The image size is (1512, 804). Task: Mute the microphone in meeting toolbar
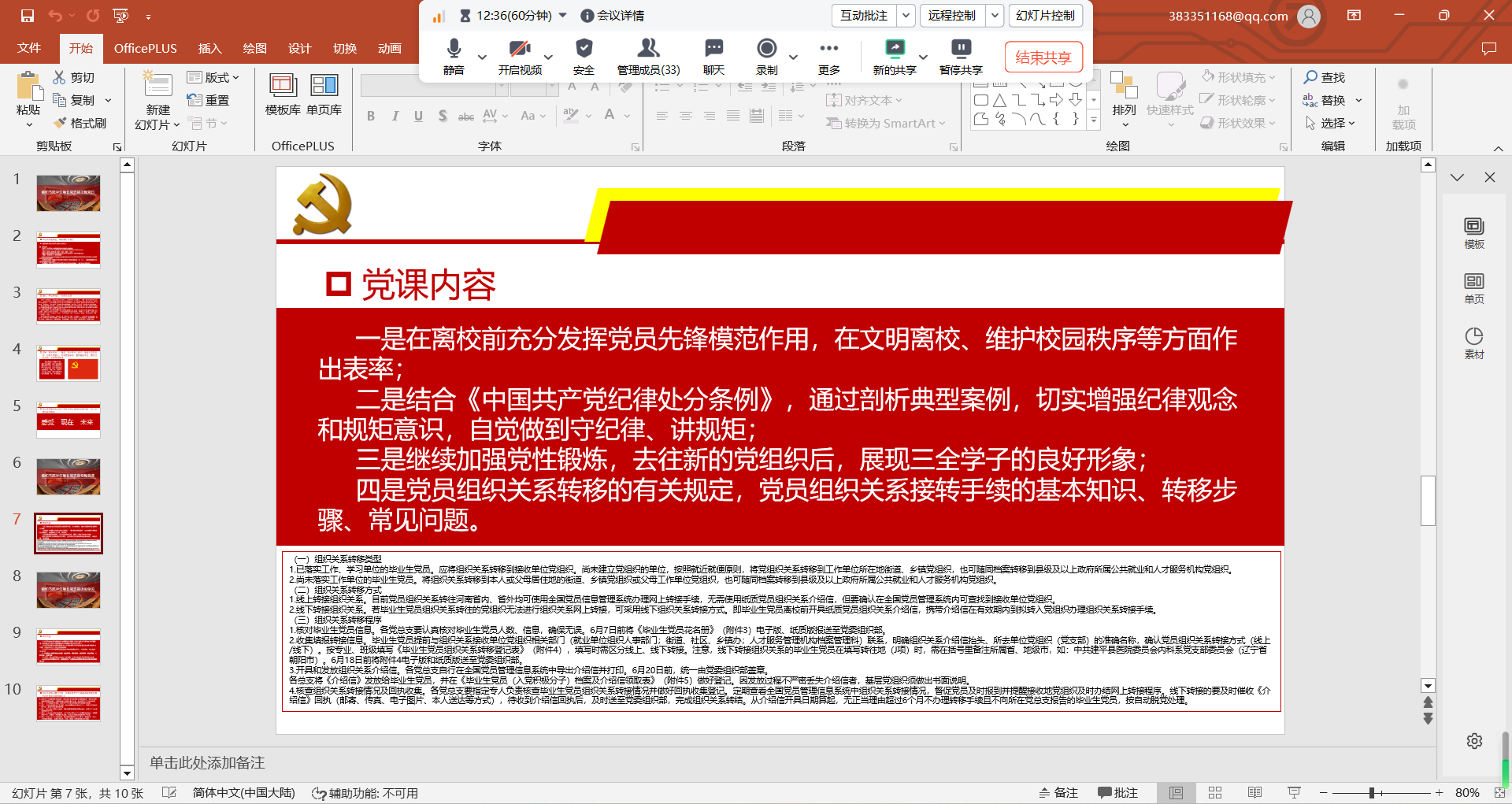pos(454,56)
